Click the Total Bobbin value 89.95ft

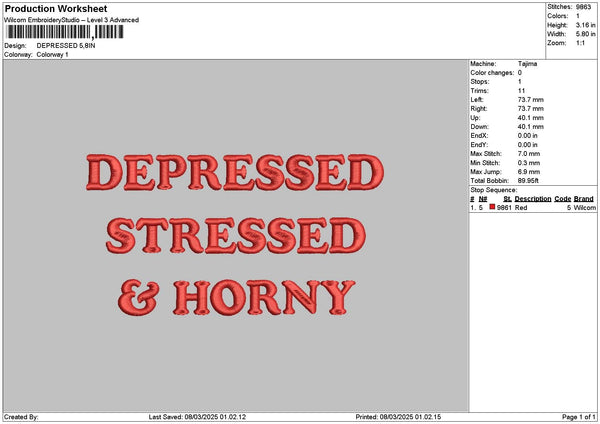pos(528,181)
